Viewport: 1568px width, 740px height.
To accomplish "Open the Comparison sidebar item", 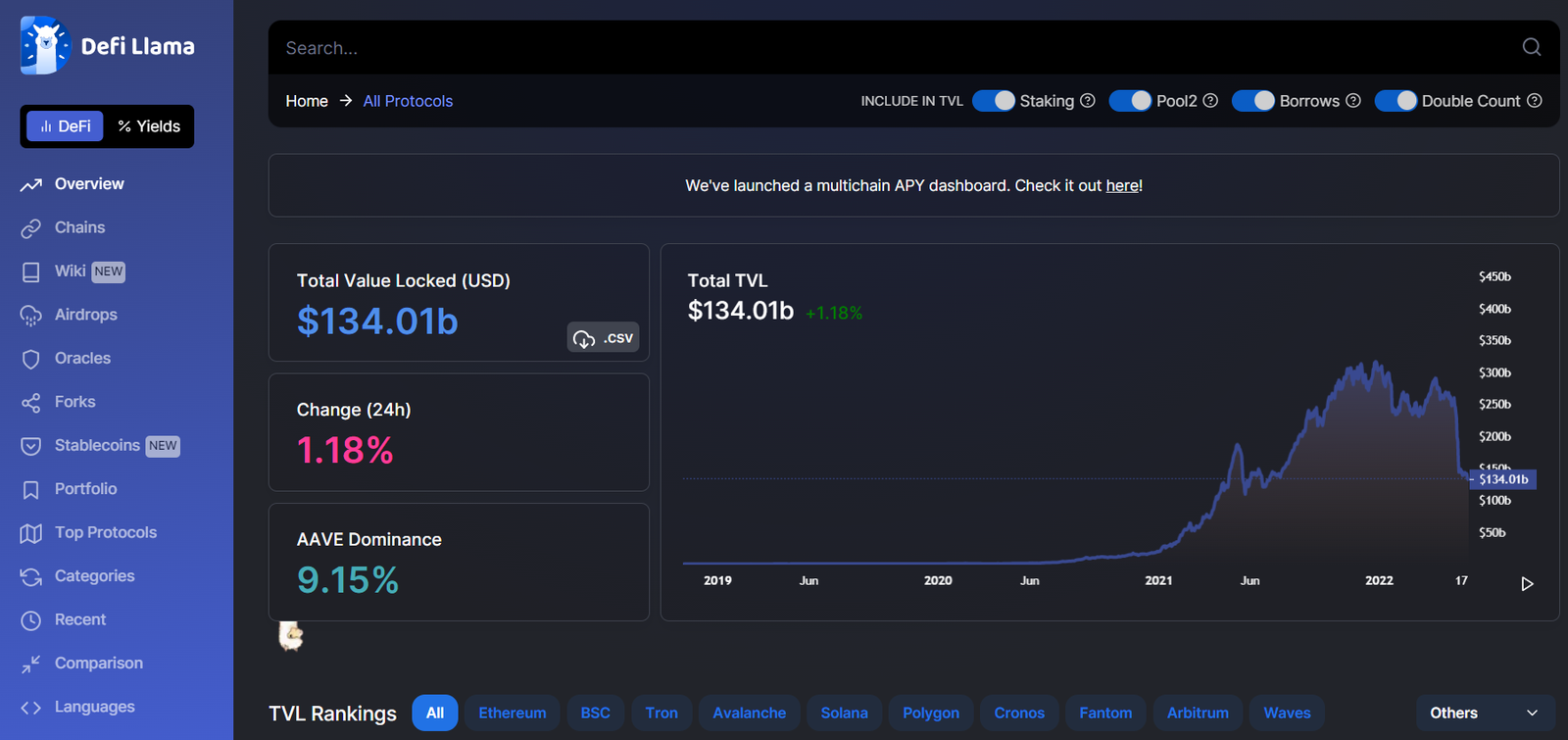I will (x=81, y=664).
